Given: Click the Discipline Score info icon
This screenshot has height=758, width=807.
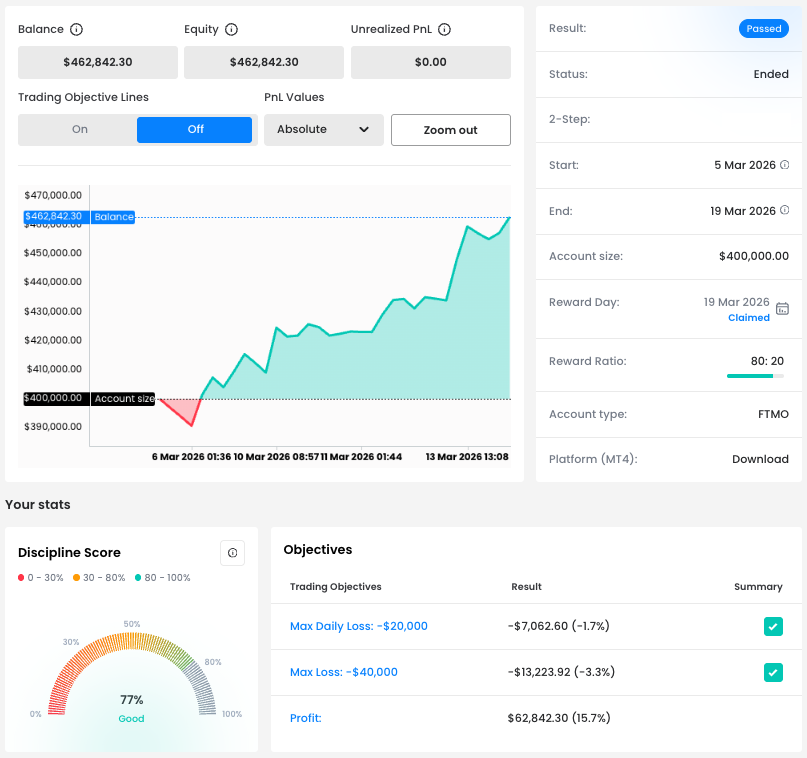Looking at the screenshot, I should pos(232,553).
